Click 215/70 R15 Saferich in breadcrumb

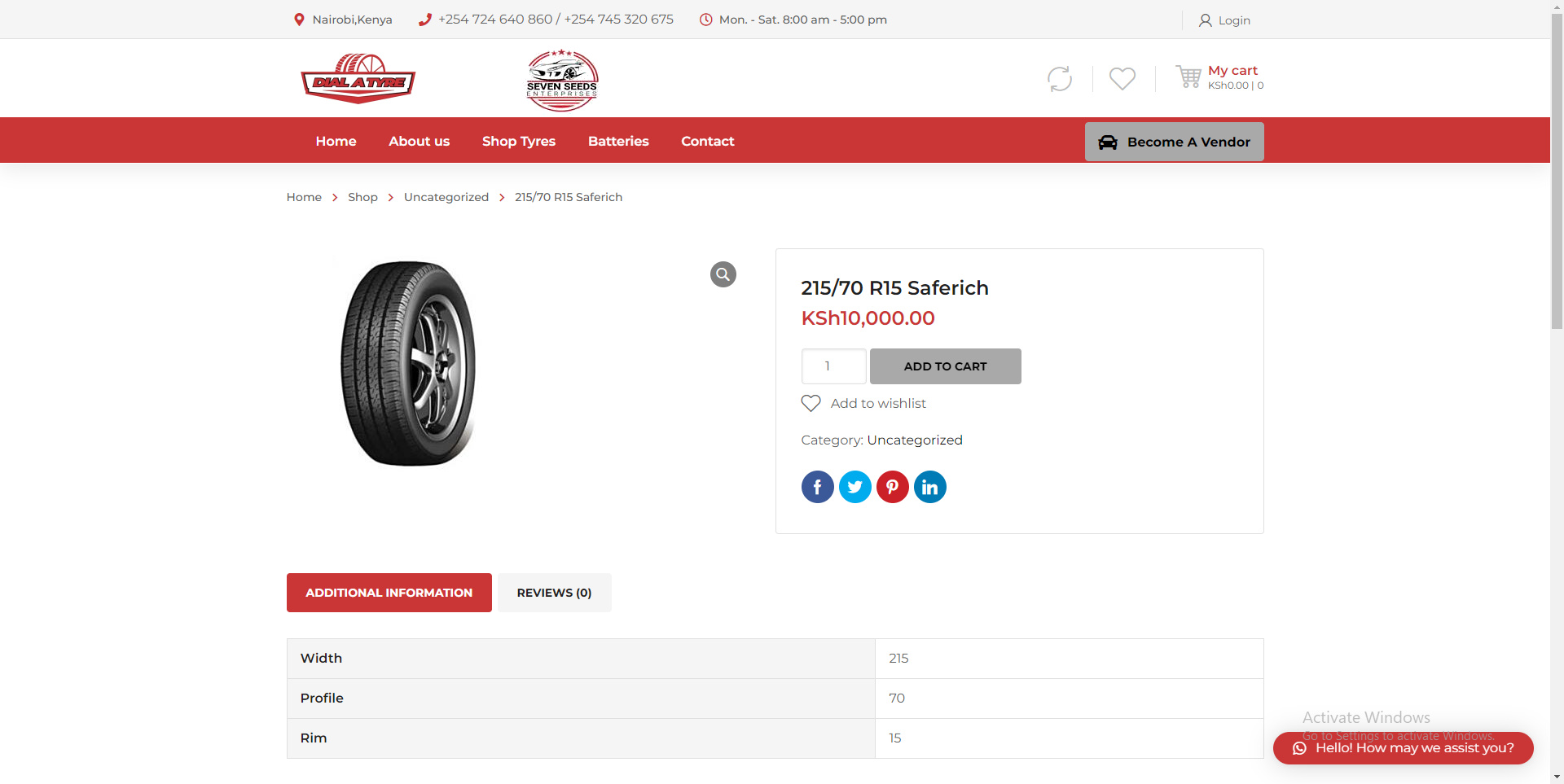569,197
